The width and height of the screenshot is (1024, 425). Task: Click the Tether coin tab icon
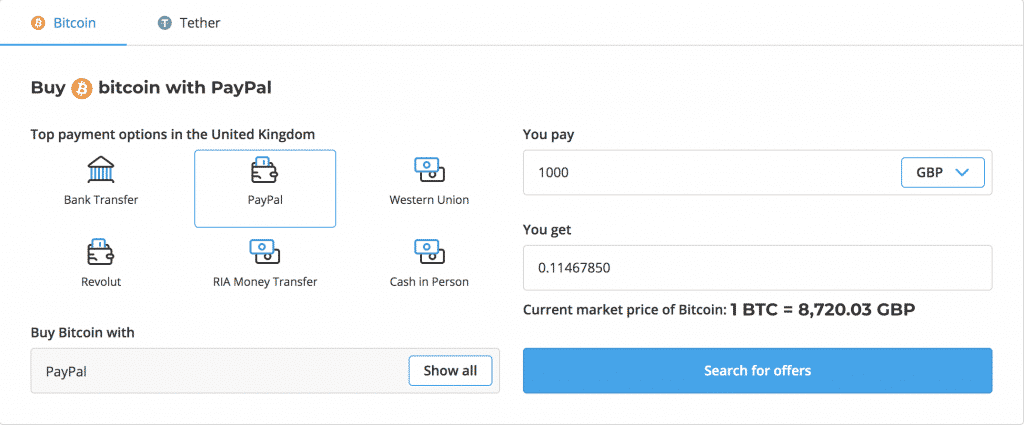[165, 24]
